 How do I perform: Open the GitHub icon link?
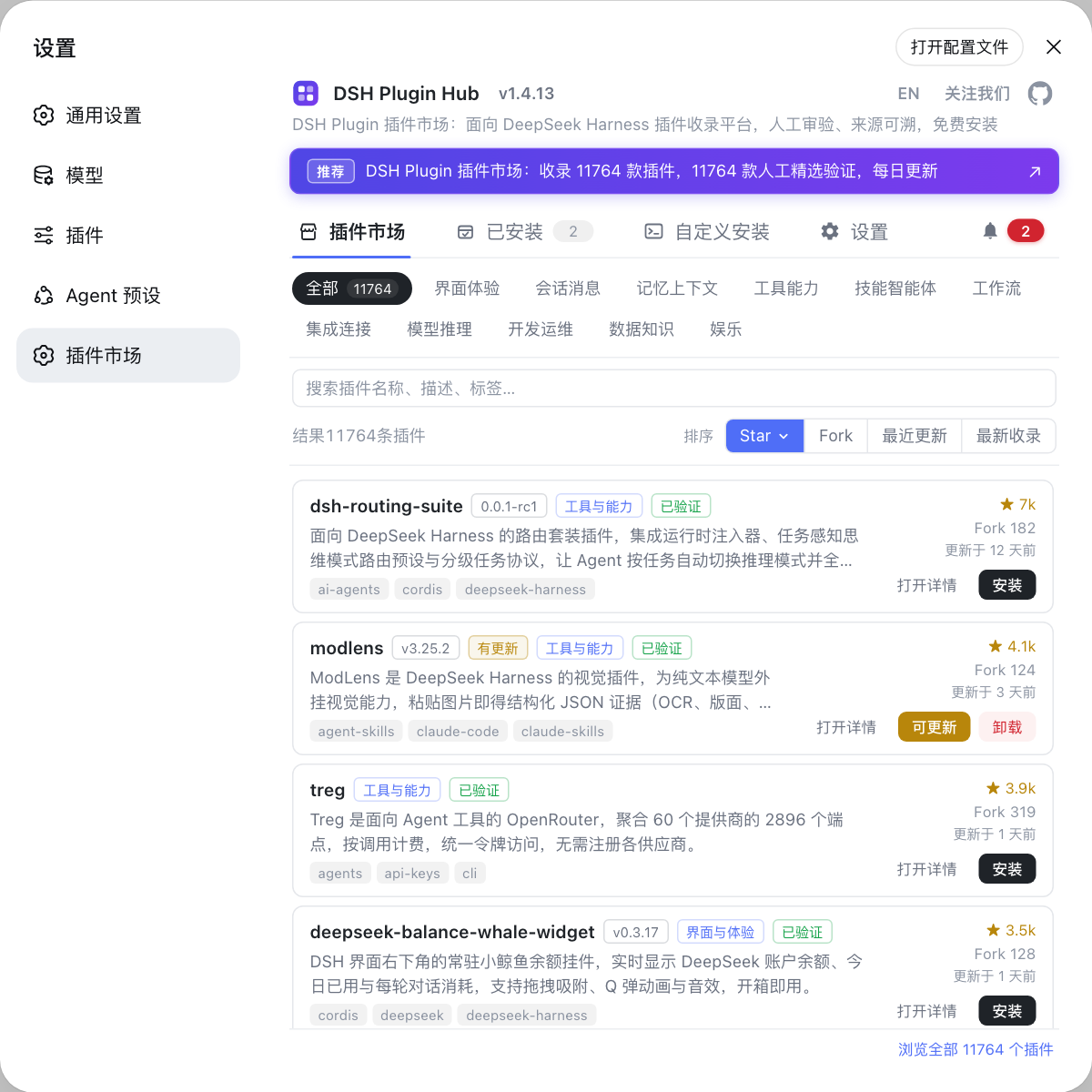[1040, 93]
